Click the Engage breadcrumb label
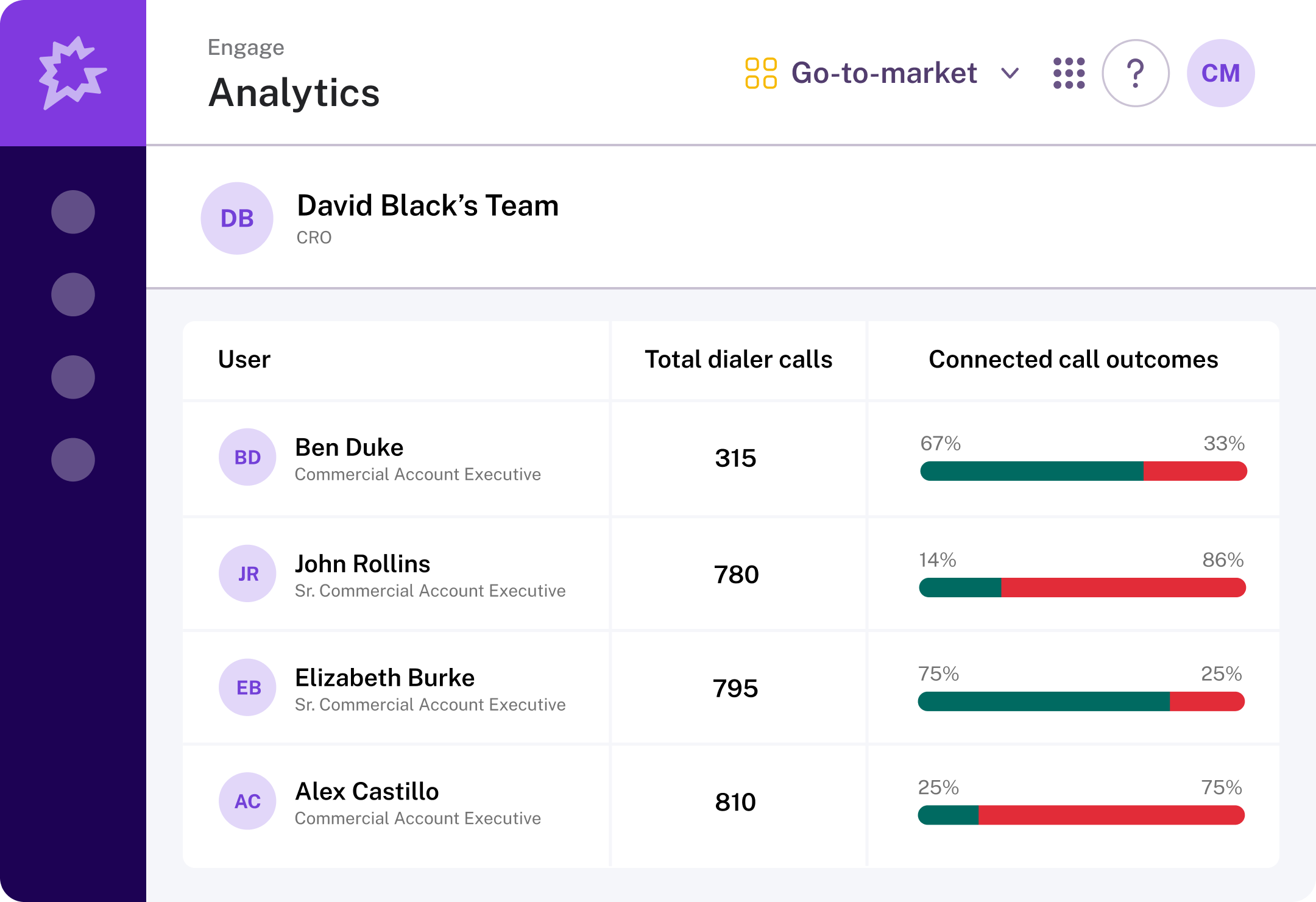The height and width of the screenshot is (902, 1316). click(246, 48)
